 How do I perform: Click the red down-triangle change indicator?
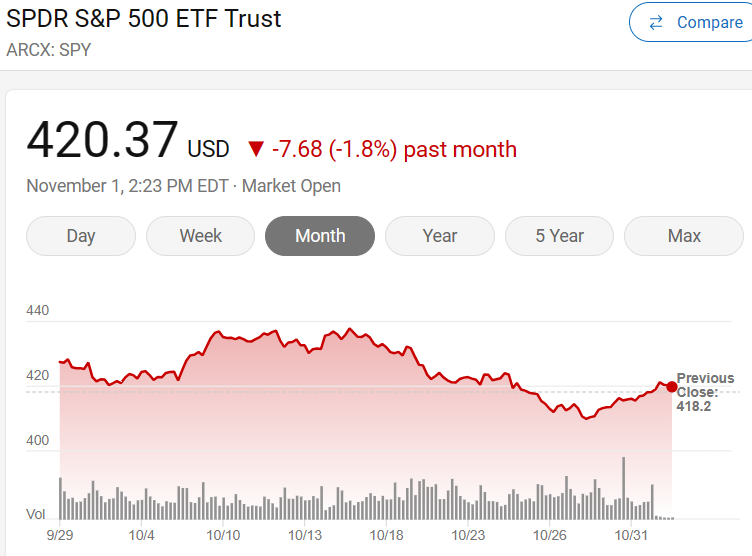(x=256, y=149)
